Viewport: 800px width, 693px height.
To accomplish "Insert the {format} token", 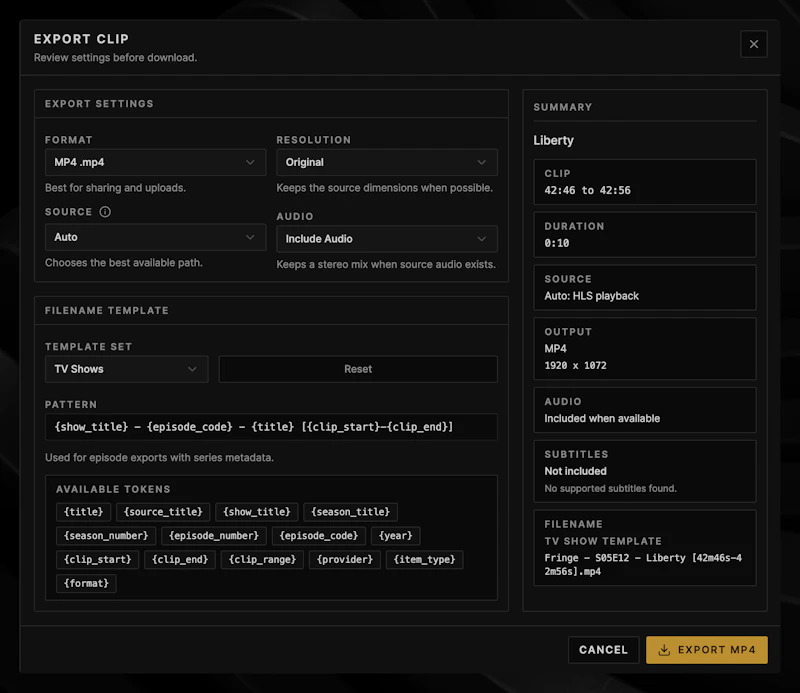I will pos(86,583).
